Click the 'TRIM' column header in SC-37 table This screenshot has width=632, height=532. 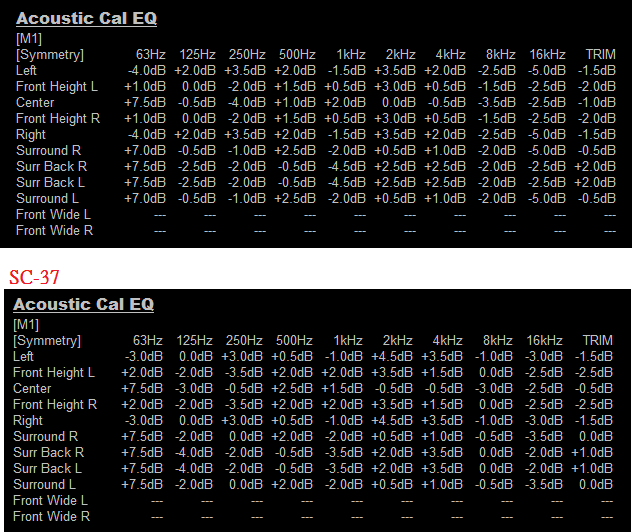[598, 341]
